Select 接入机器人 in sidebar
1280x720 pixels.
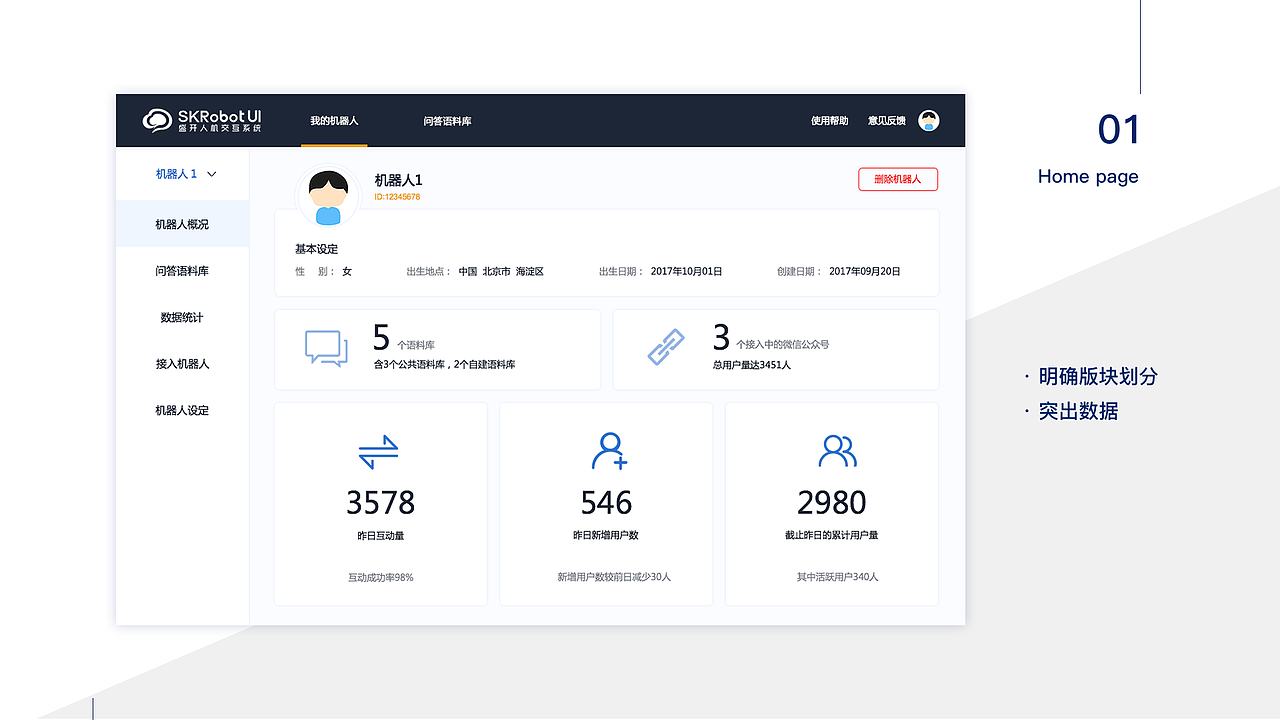(182, 364)
